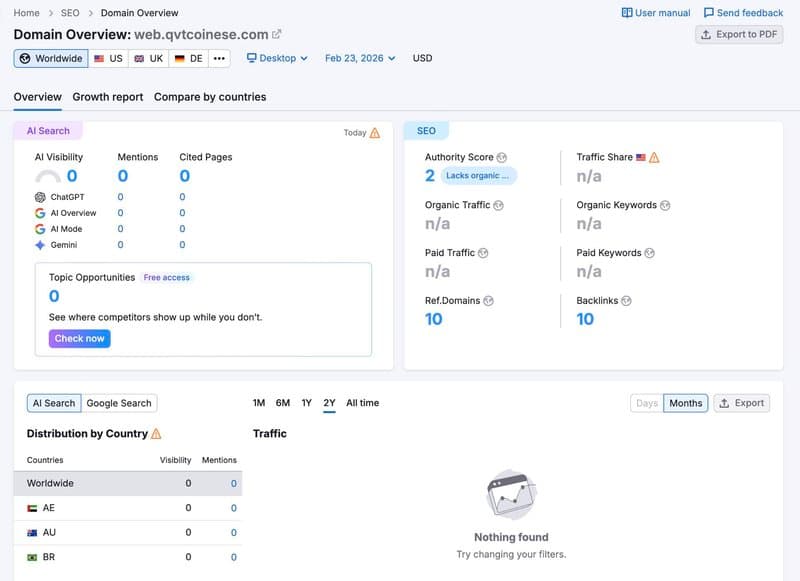Click the Cited Pages total value 0
This screenshot has height=581, width=800.
pos(185,176)
